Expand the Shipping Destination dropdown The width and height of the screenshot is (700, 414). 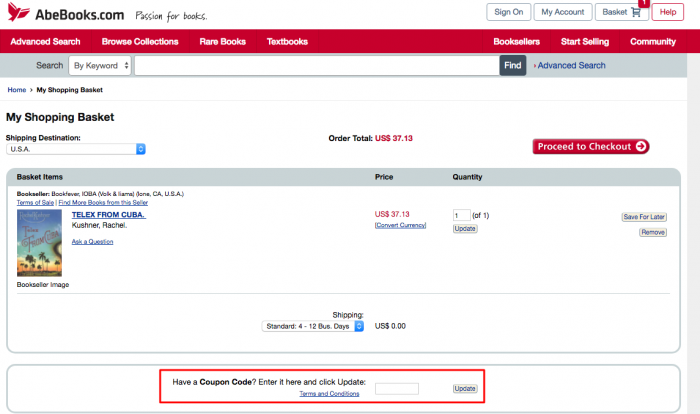(x=76, y=149)
